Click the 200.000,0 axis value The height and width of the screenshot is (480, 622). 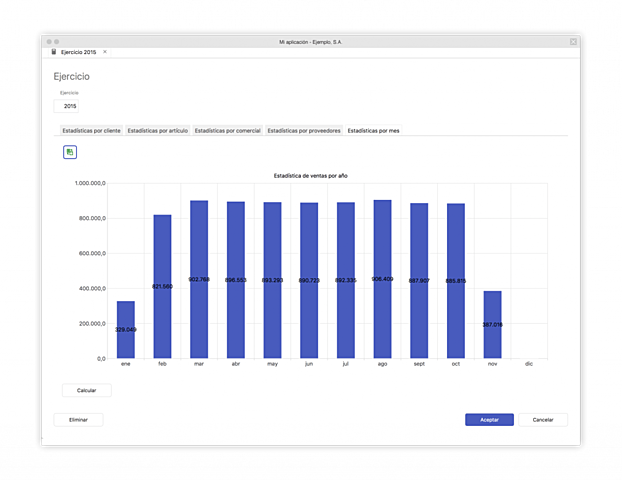coord(92,324)
